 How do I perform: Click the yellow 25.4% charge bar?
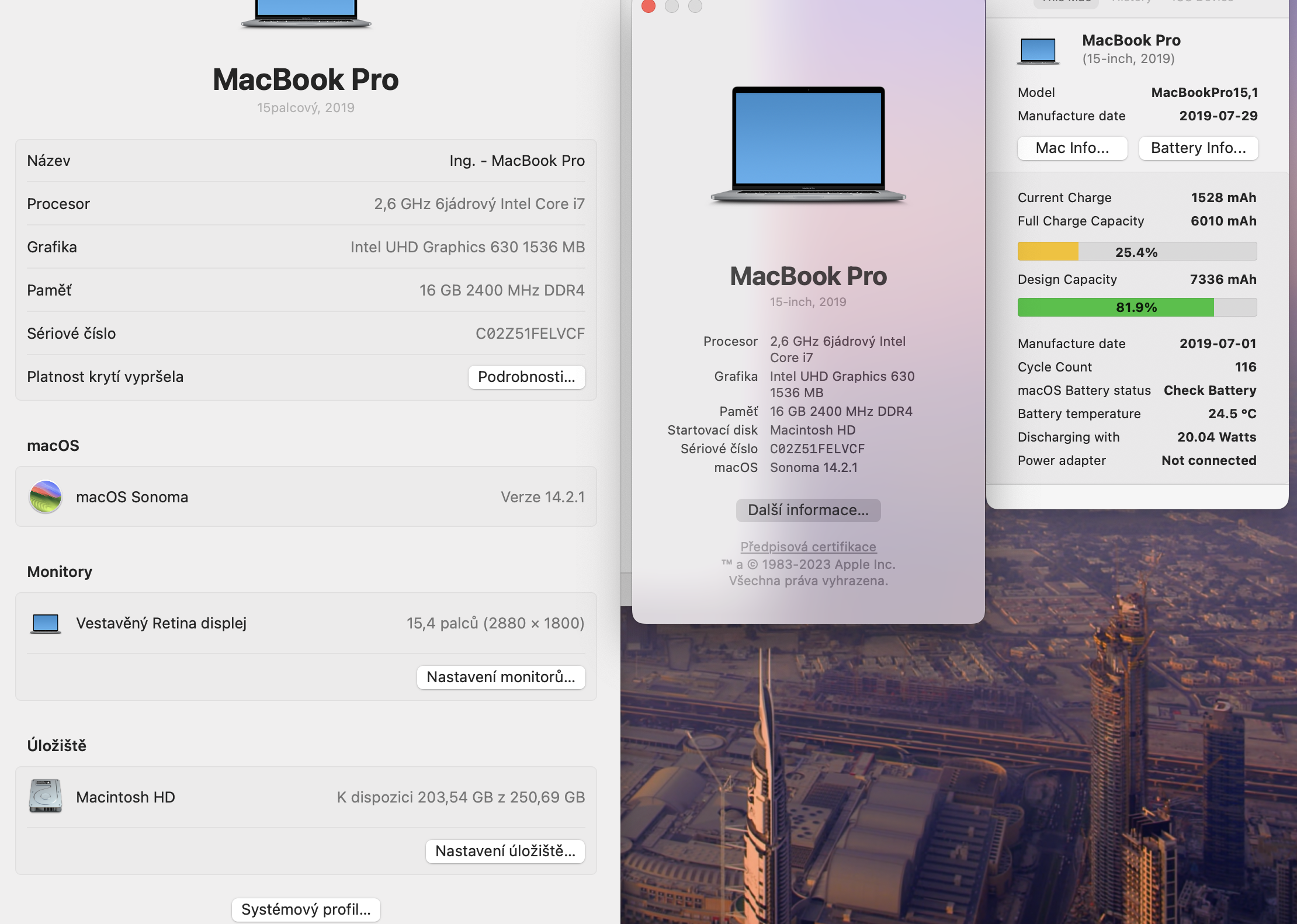pos(1136,252)
